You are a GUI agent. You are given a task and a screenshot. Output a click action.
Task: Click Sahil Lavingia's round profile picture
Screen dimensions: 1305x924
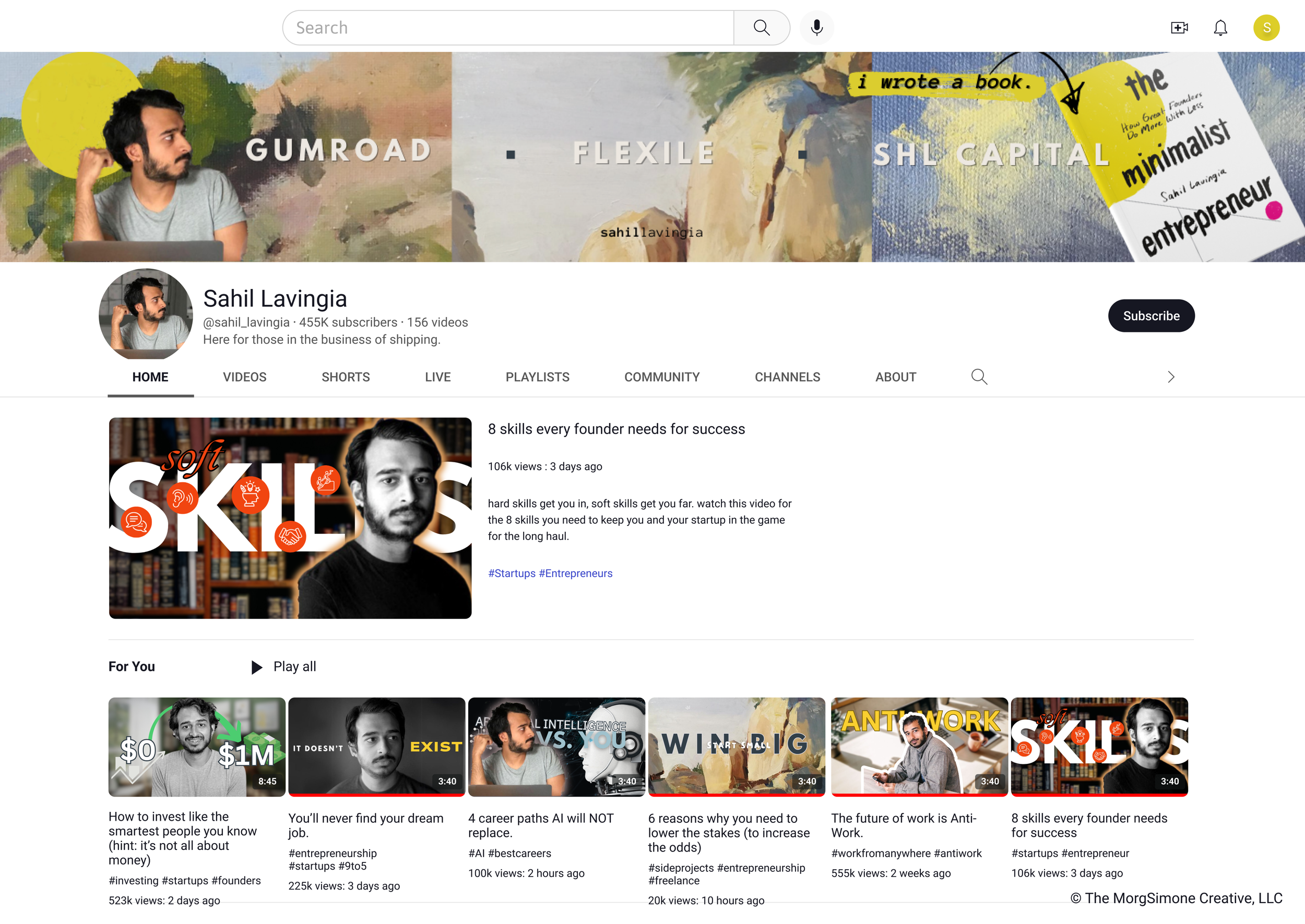(x=146, y=315)
